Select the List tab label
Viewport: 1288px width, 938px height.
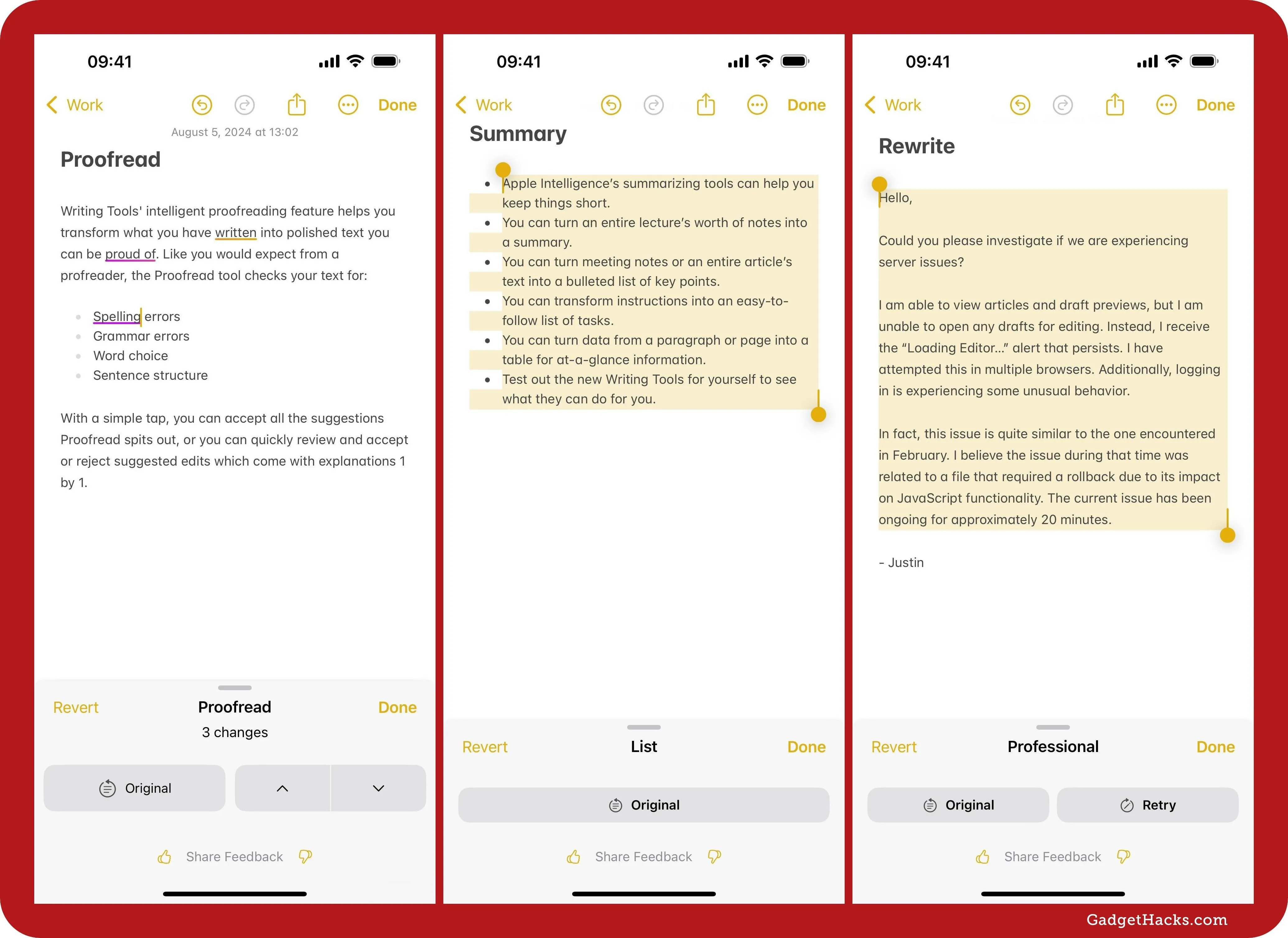pos(643,745)
